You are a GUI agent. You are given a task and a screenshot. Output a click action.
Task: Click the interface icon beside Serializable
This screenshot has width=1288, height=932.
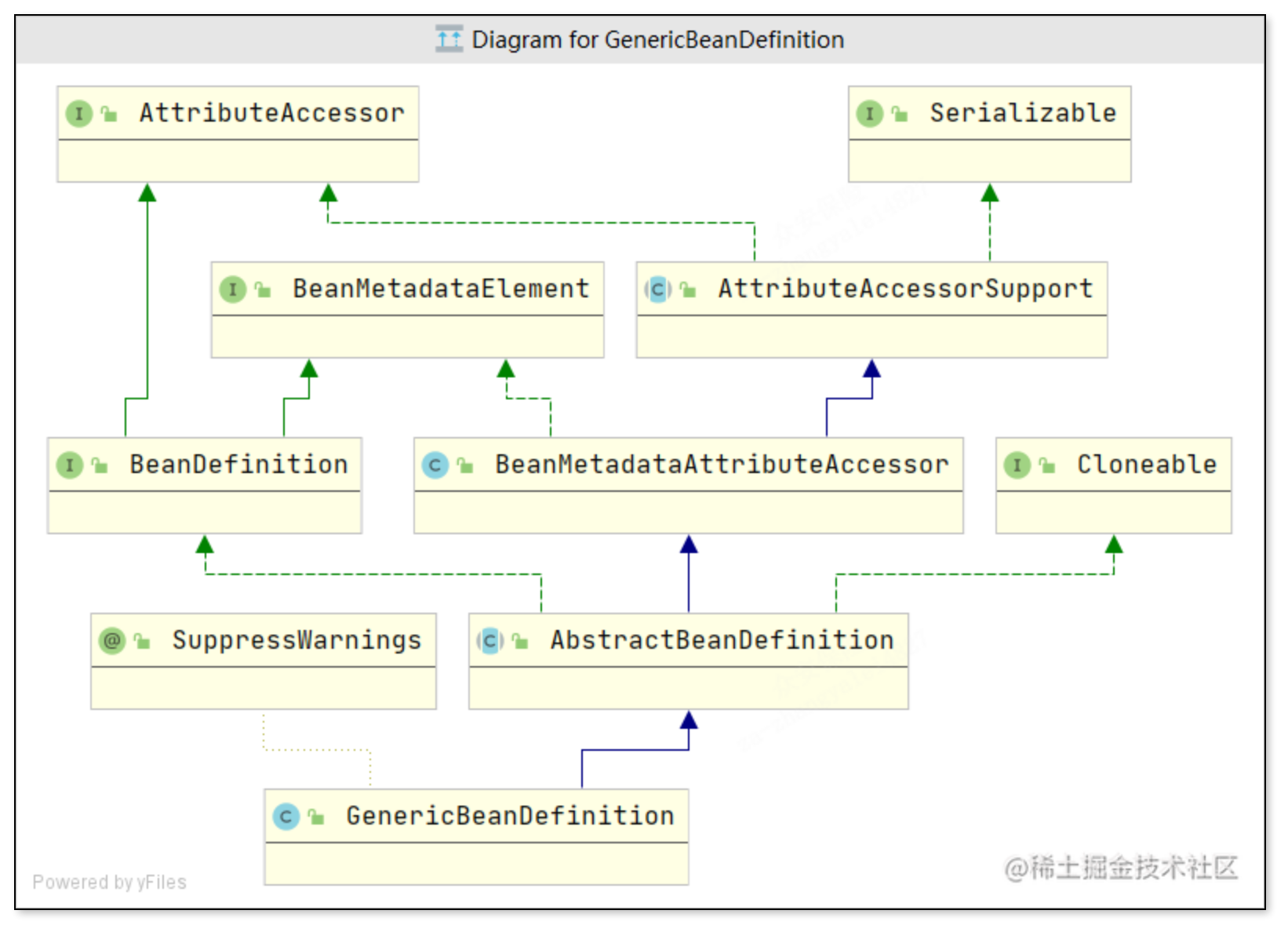869,114
